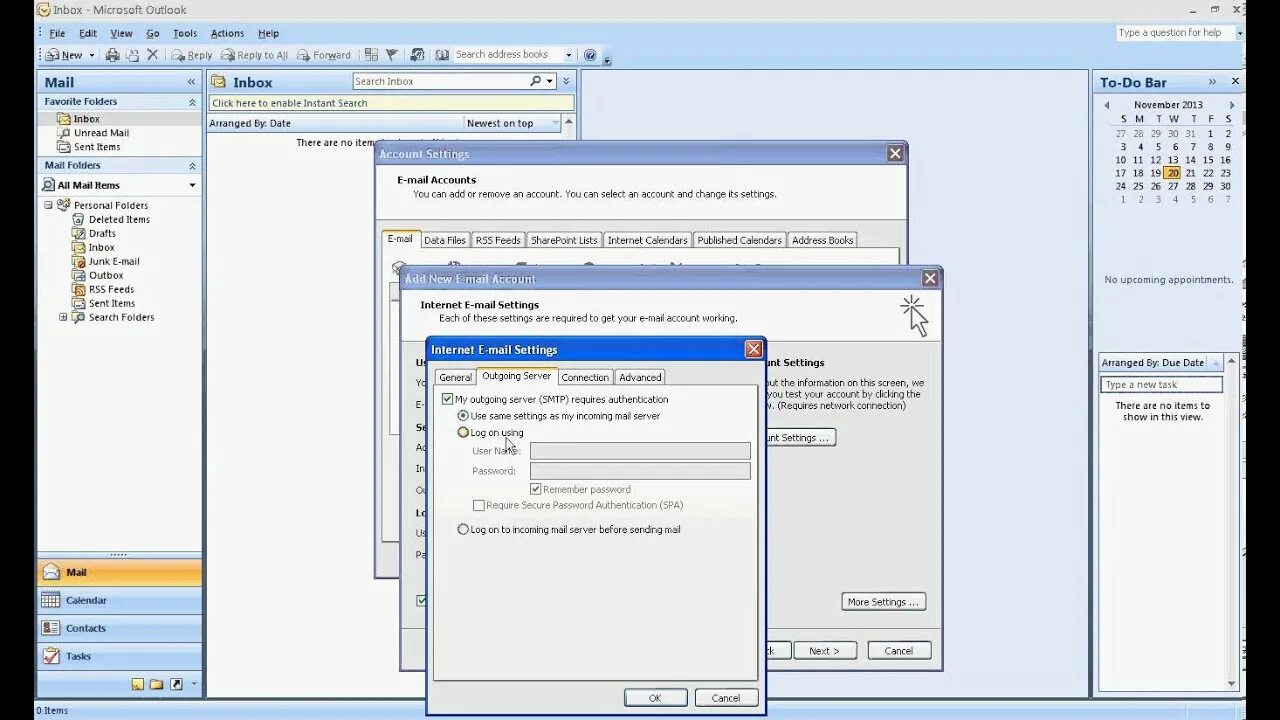Click the Shortcuts small icon
This screenshot has height=720, width=1280.
[176, 685]
